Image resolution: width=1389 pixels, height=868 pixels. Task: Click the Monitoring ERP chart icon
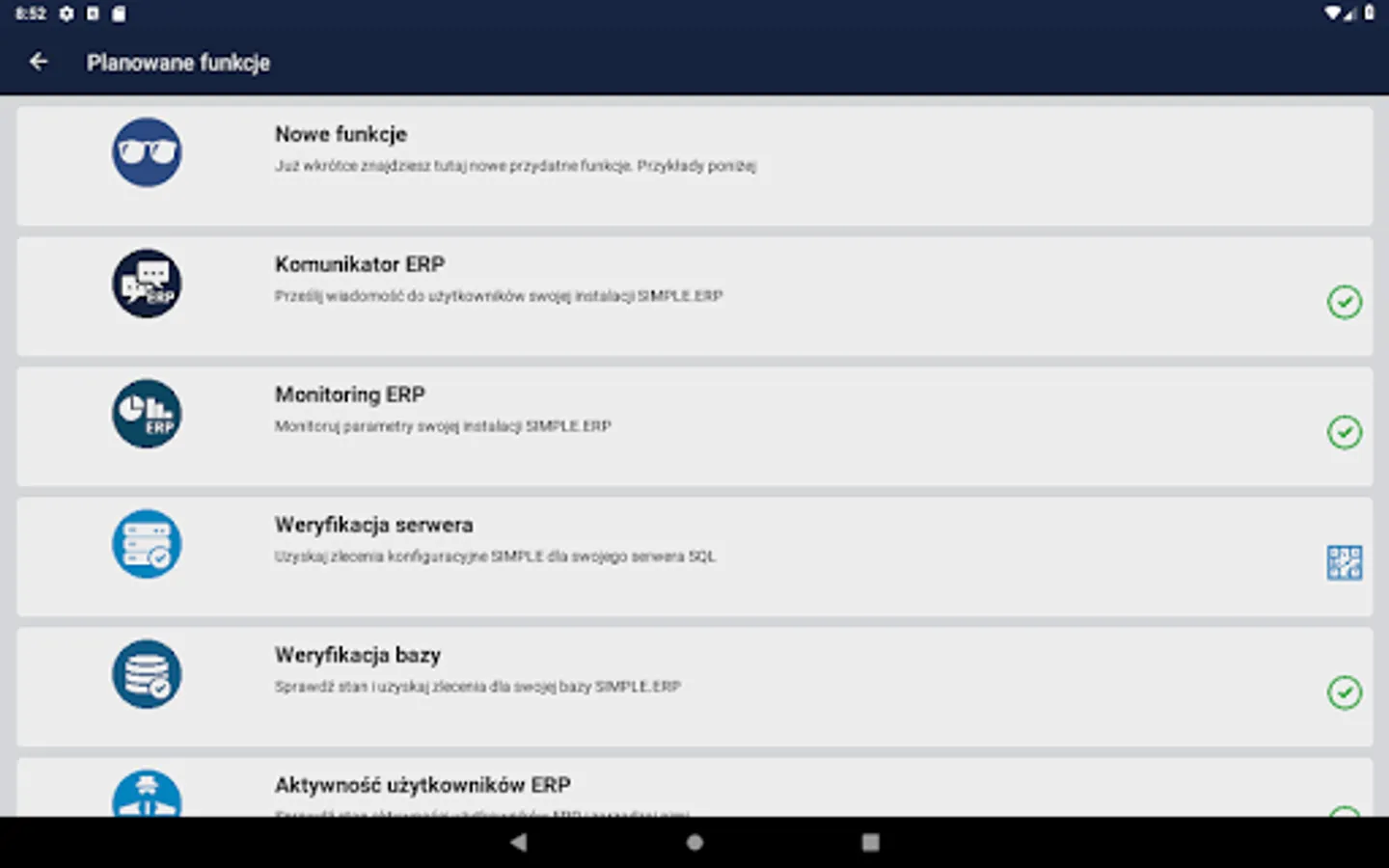[x=147, y=414]
